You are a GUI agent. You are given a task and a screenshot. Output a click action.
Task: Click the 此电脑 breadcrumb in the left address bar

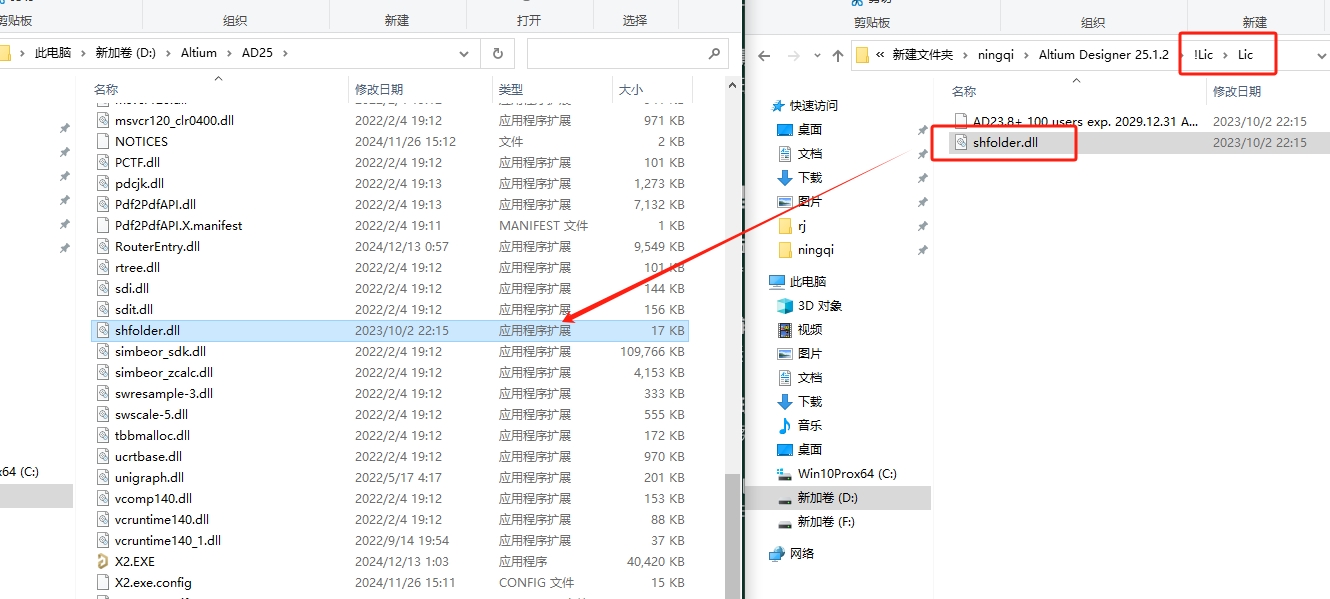53,53
